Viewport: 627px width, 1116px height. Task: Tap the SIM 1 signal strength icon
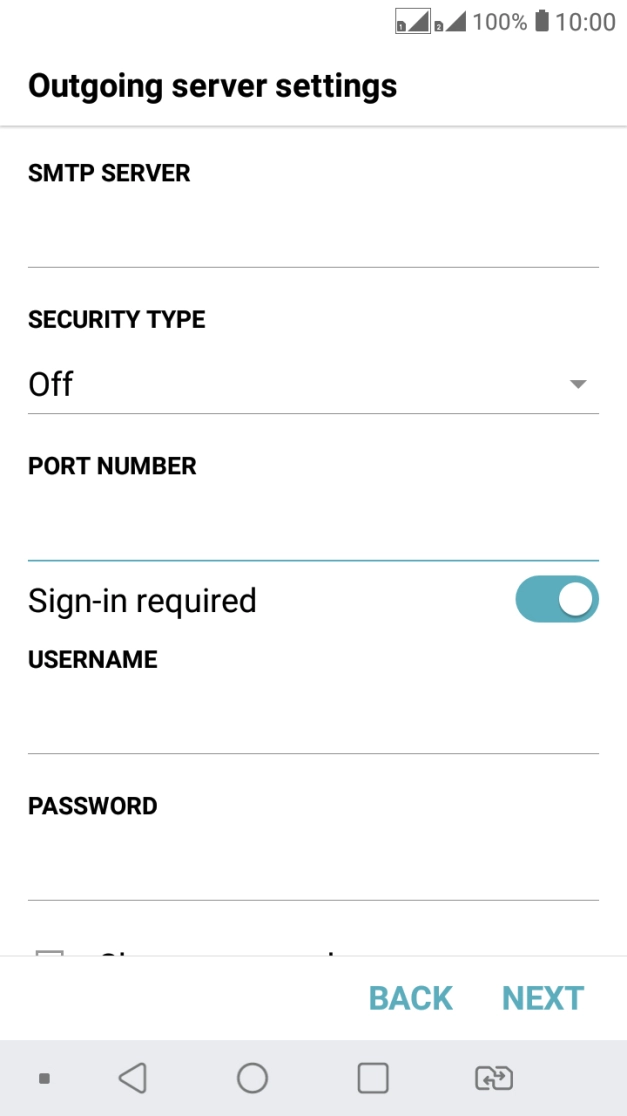[412, 22]
